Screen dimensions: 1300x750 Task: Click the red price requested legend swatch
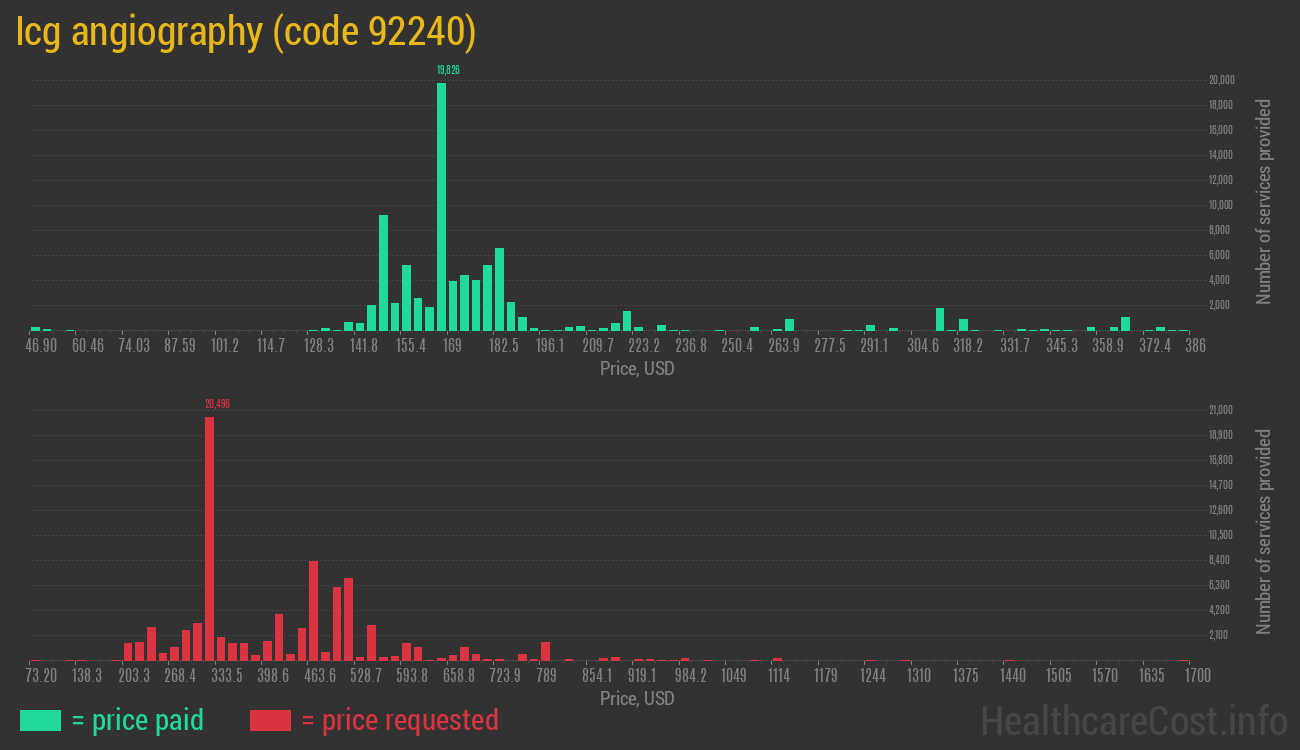tap(270, 720)
